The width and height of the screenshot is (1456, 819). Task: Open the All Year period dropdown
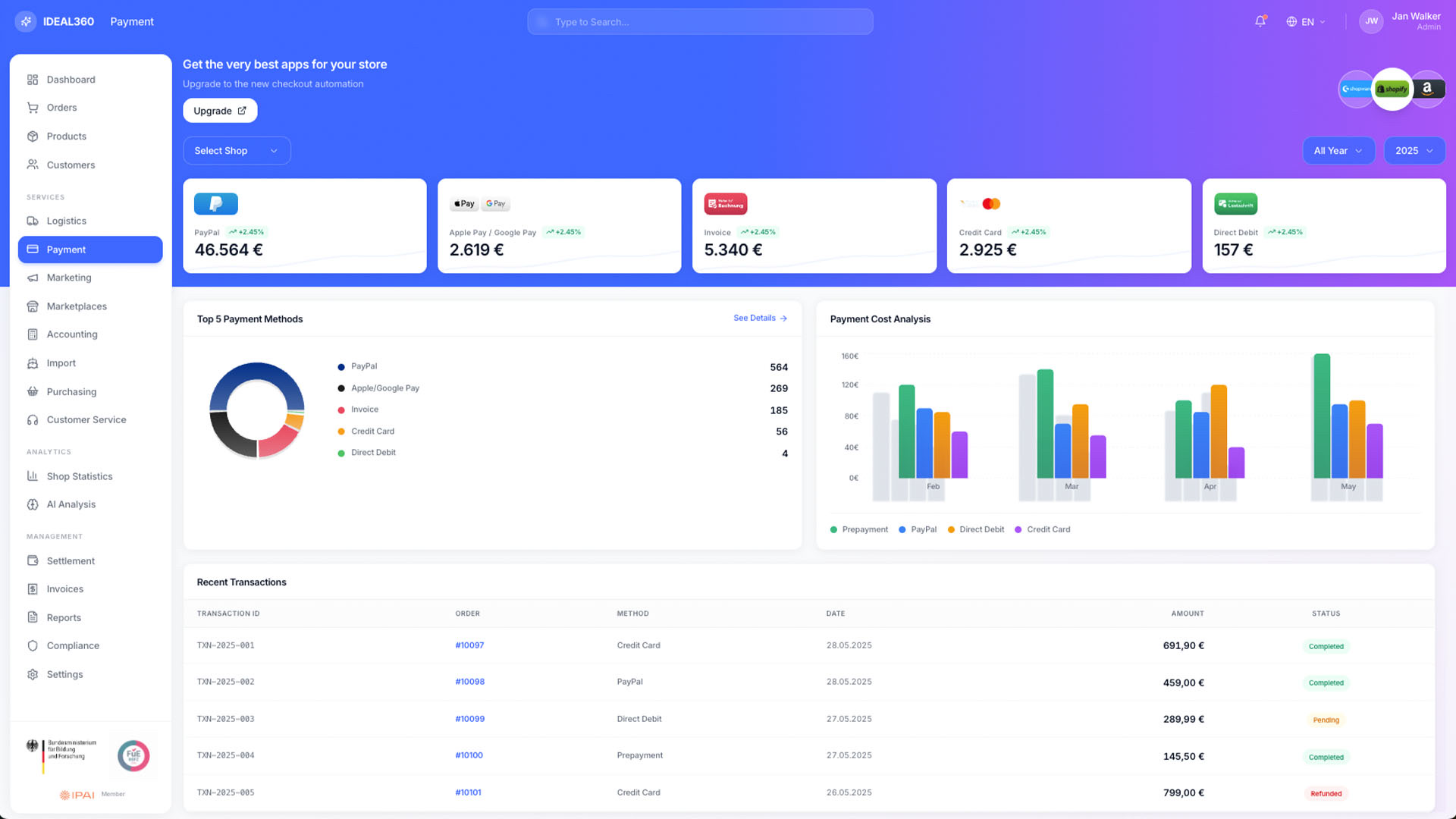(1338, 151)
